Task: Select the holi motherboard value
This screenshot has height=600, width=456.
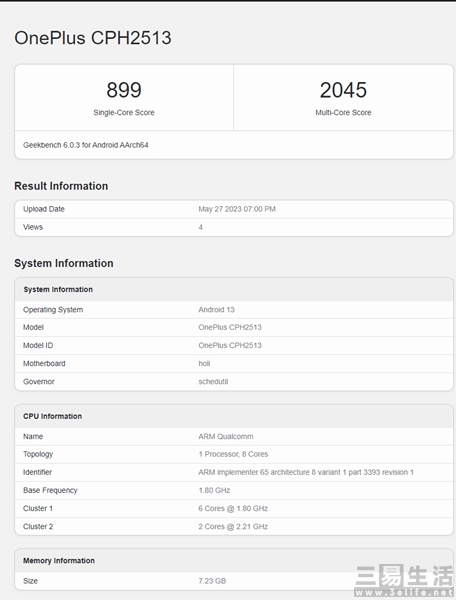Action: coord(204,364)
